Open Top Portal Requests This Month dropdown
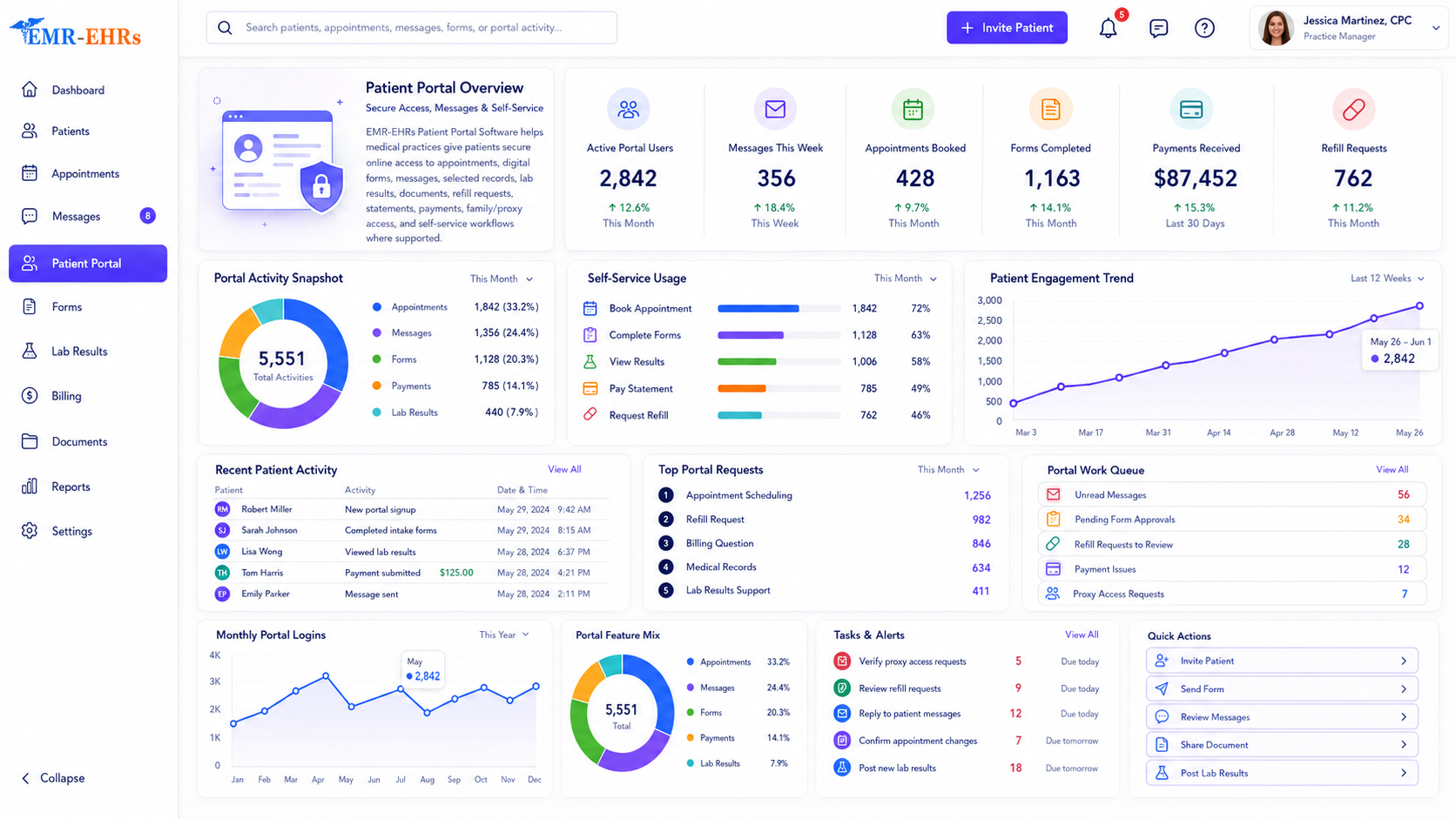The image size is (1456, 819). coord(948,470)
